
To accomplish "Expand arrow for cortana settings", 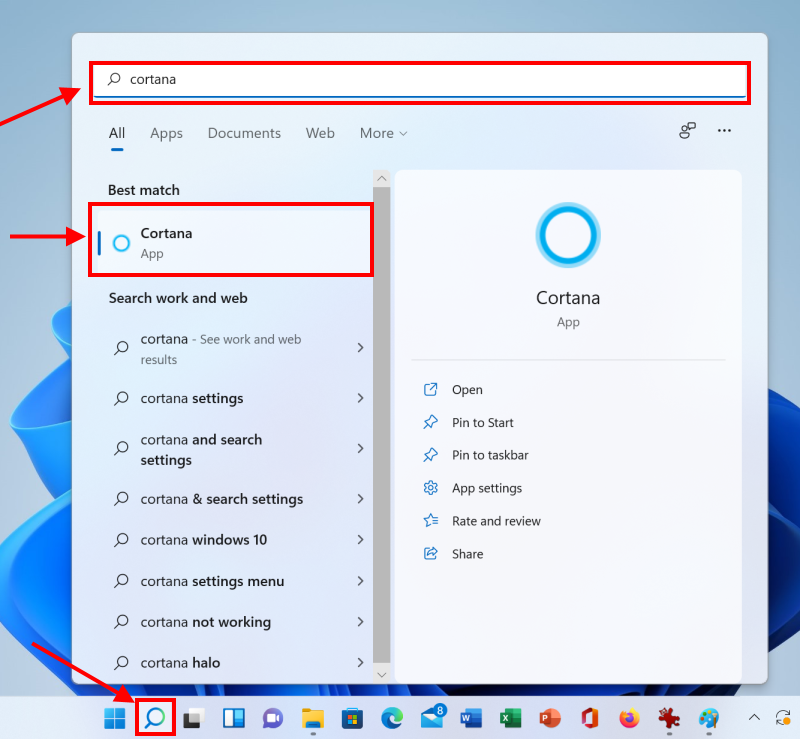I will pos(360,398).
